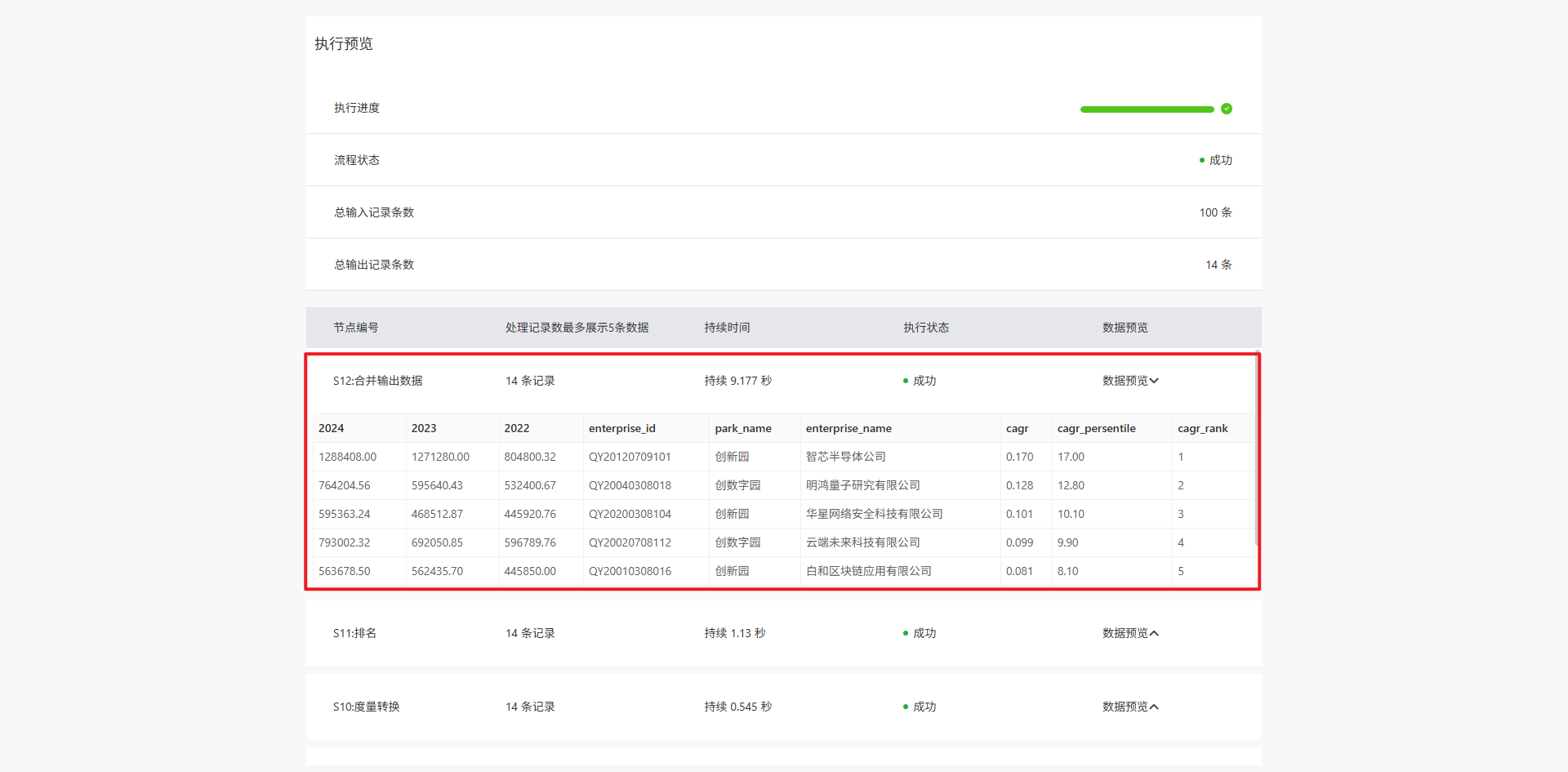Select the park_name column header
Screen dimensions: 1568x772
pos(742,428)
